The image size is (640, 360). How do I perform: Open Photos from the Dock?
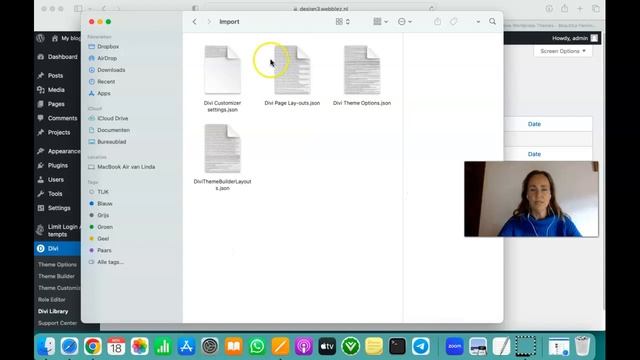pos(140,347)
